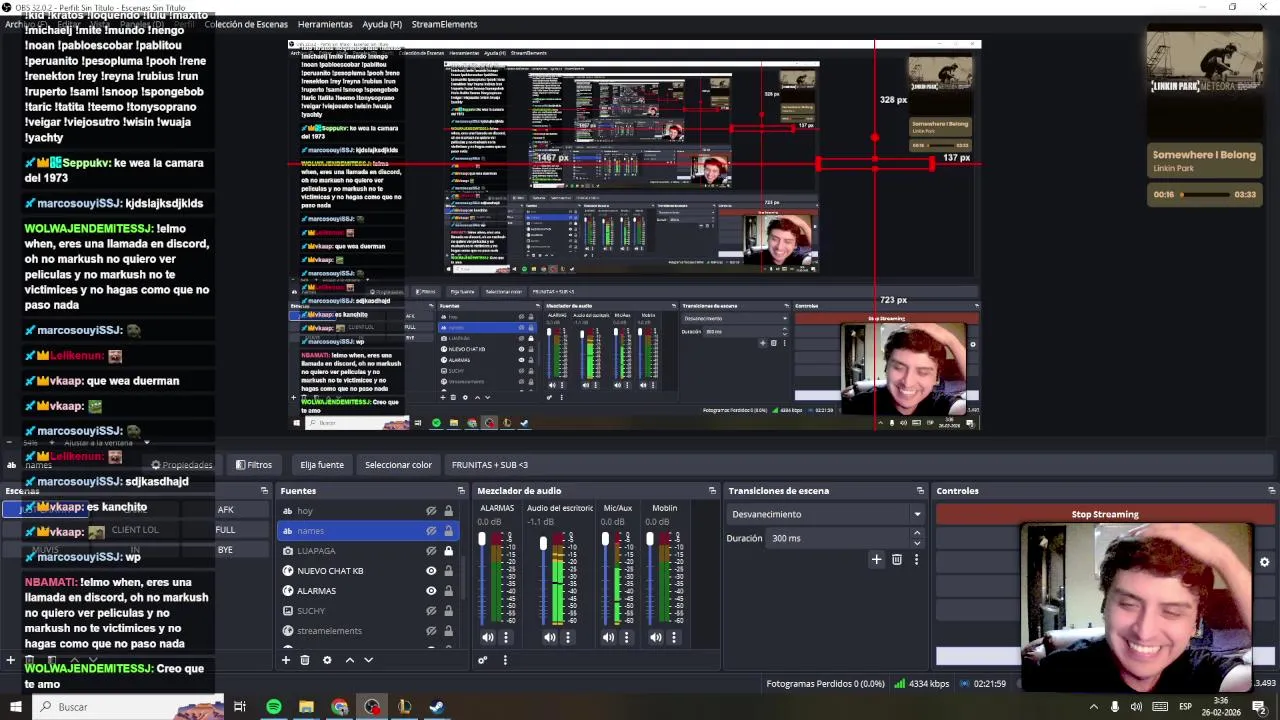The height and width of the screenshot is (720, 1280).
Task: Add a new scene transition
Action: pyautogui.click(x=876, y=560)
